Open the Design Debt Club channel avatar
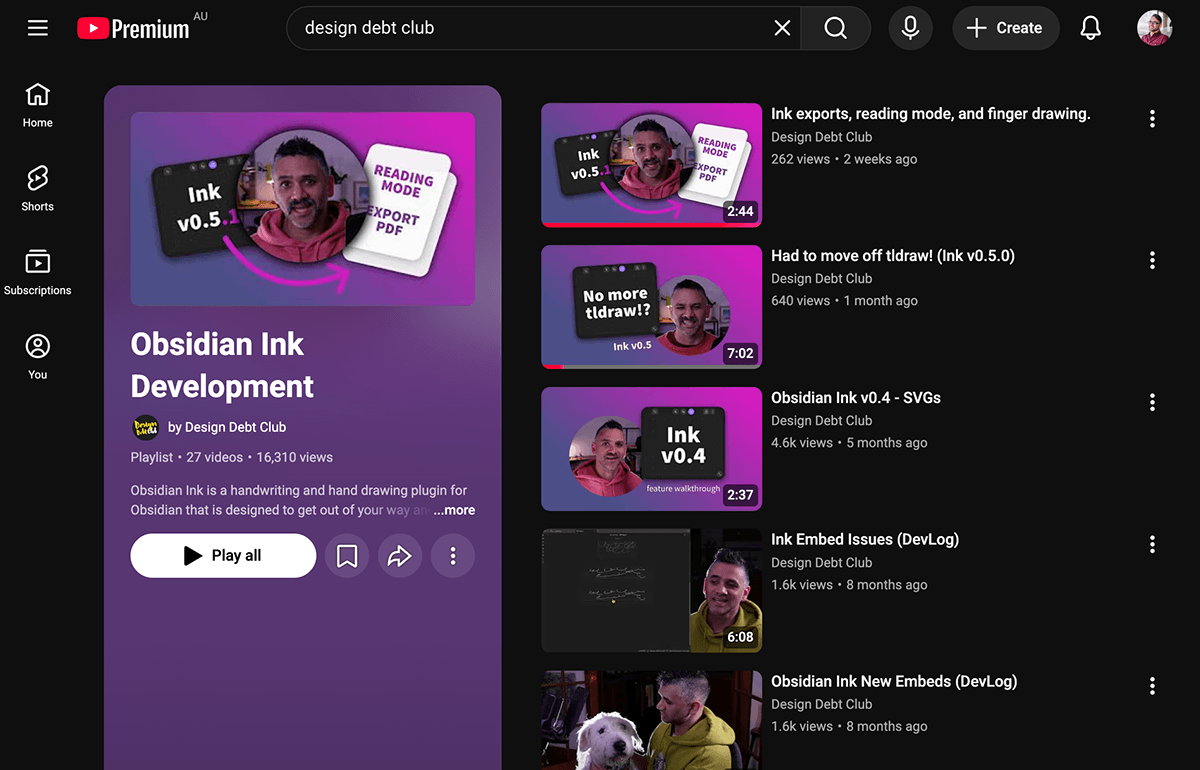The height and width of the screenshot is (770, 1200). pyautogui.click(x=146, y=427)
